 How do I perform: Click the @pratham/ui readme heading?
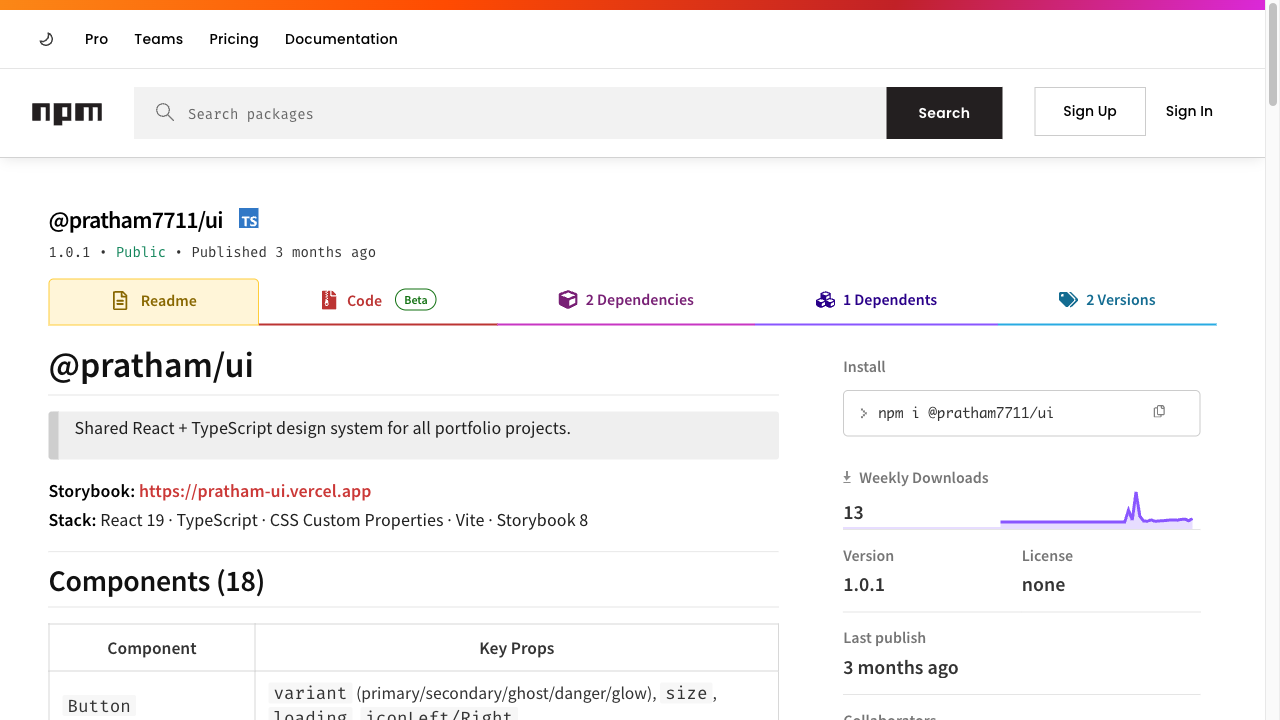151,366
